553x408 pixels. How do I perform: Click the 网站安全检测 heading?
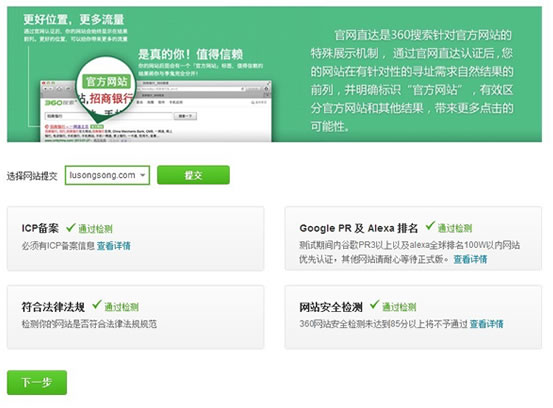coord(331,307)
